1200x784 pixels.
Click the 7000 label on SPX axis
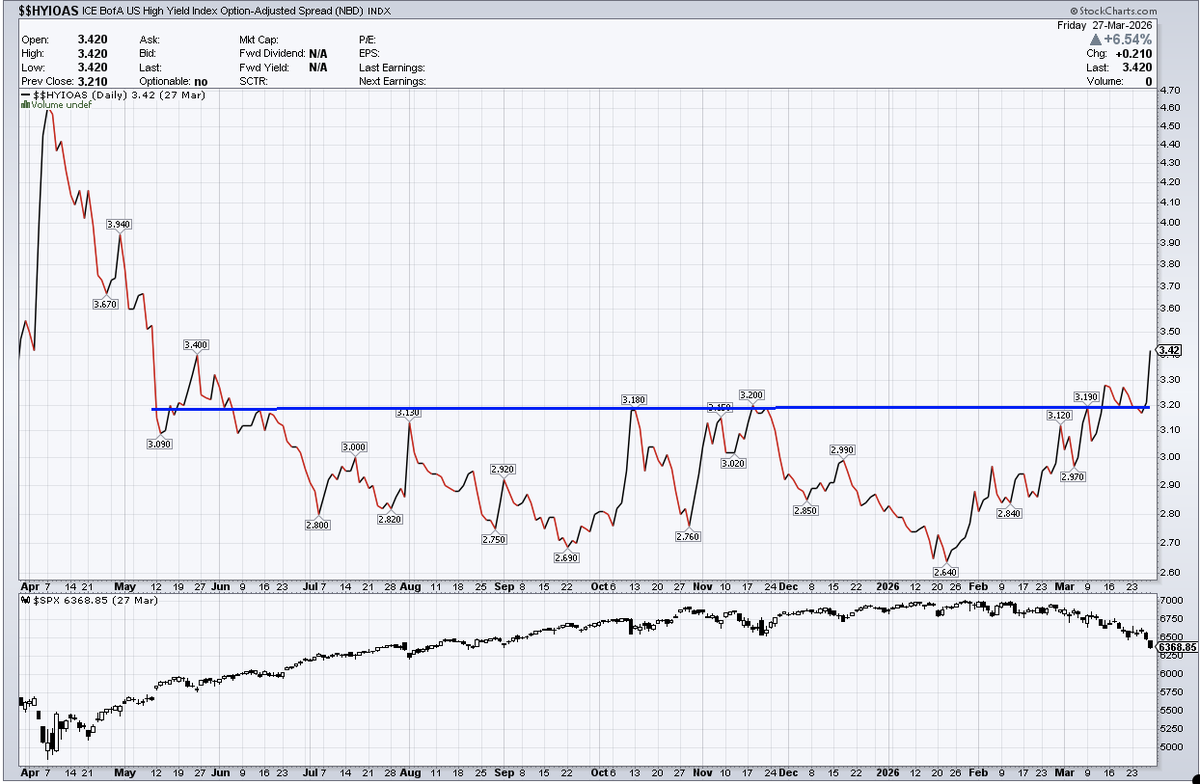(1170, 599)
